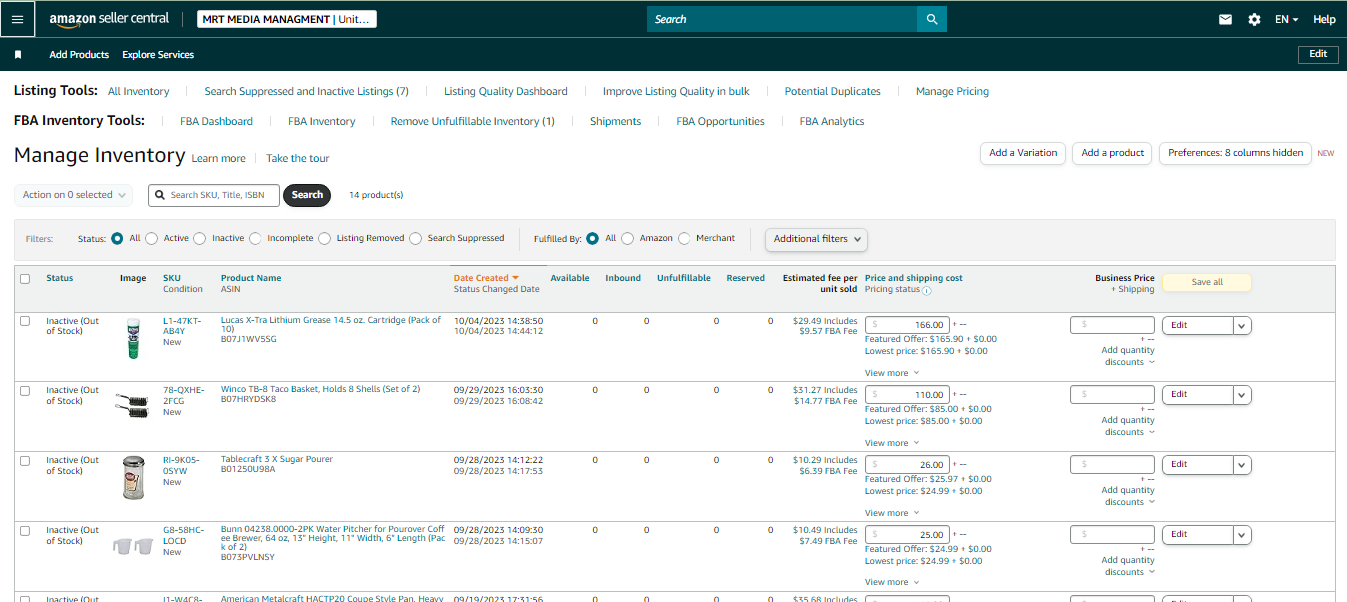Click the bookmark icon in favorites bar
This screenshot has width=1347, height=602.
coord(18,55)
